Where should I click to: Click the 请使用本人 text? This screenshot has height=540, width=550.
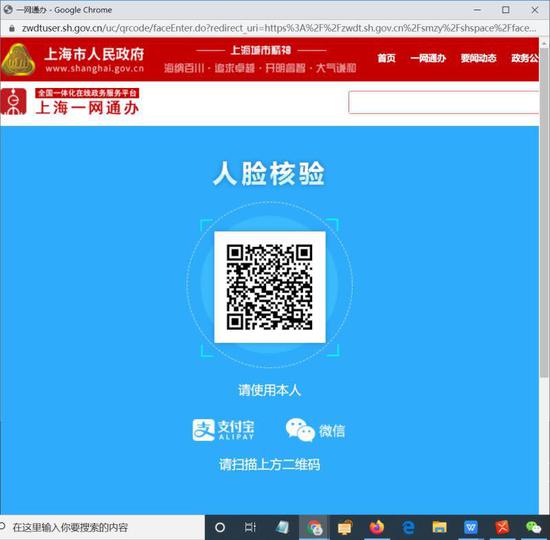point(269,390)
